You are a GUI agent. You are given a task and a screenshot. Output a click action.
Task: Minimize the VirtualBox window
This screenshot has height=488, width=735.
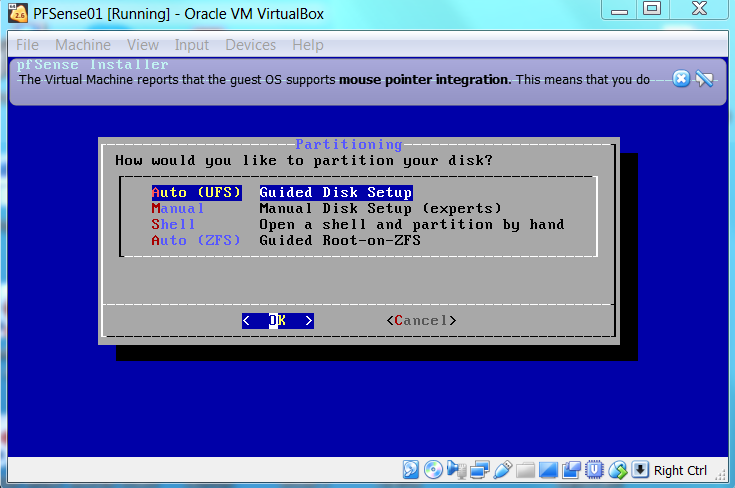point(619,10)
